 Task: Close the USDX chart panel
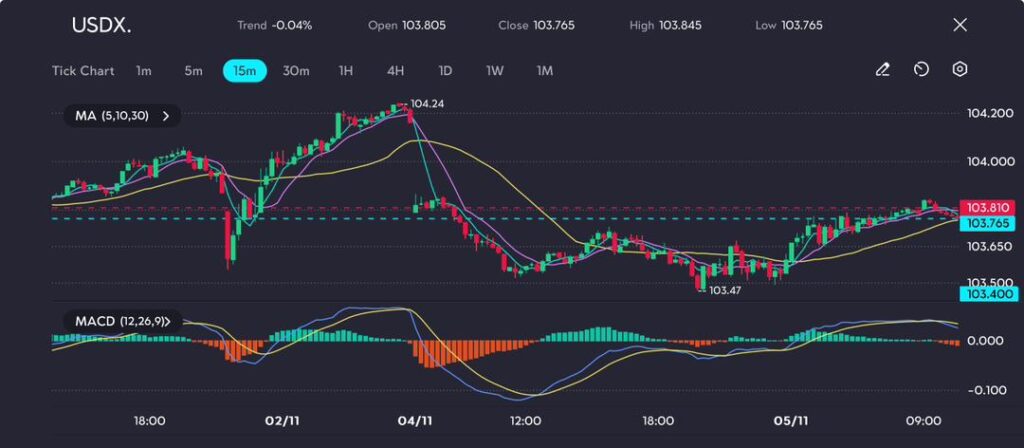coord(960,25)
